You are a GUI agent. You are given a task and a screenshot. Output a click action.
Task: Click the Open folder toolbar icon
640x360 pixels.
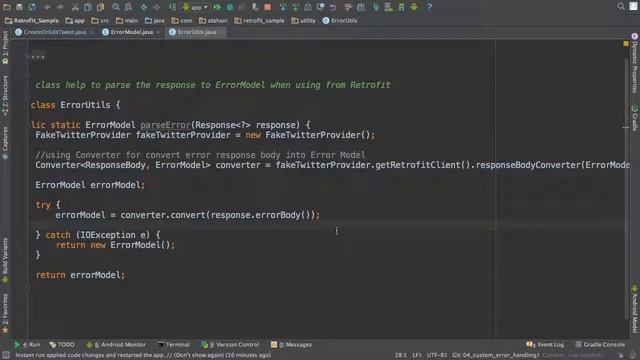[7, 7]
